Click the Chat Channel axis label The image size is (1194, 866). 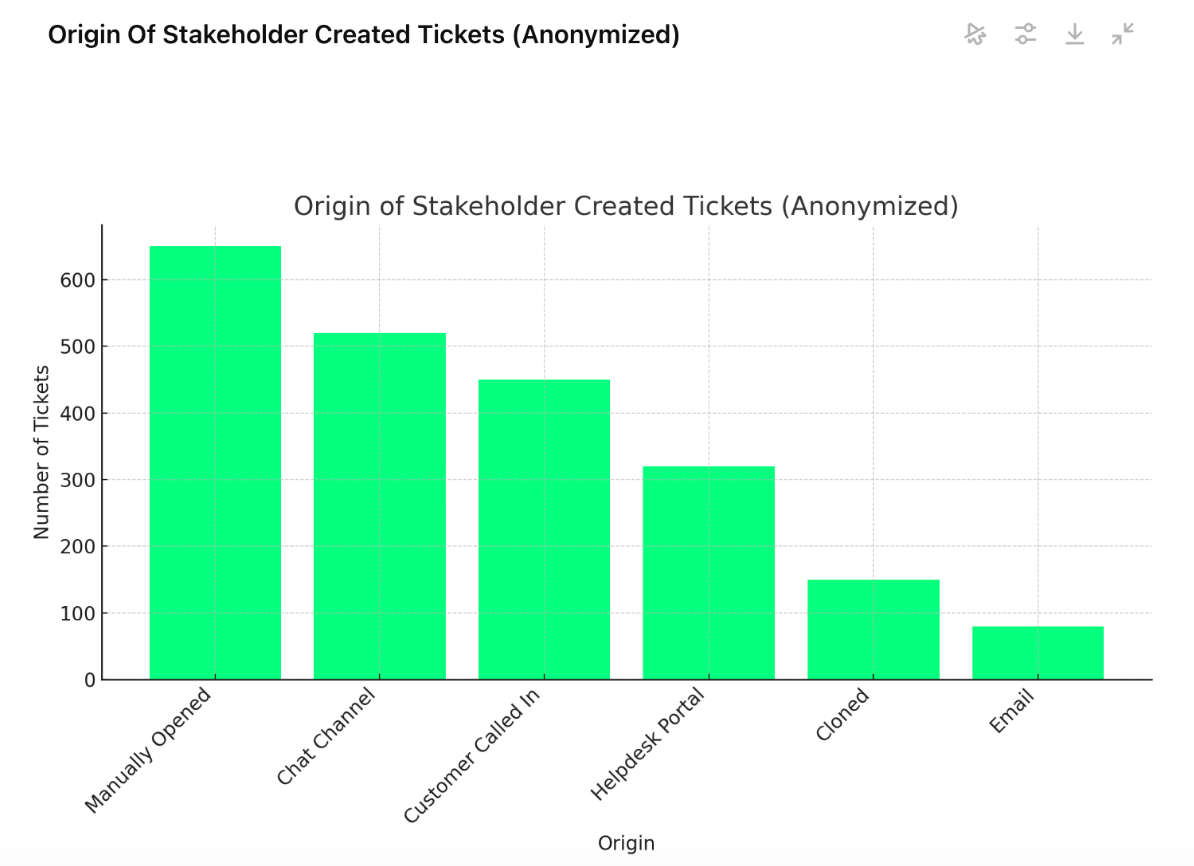pos(327,735)
